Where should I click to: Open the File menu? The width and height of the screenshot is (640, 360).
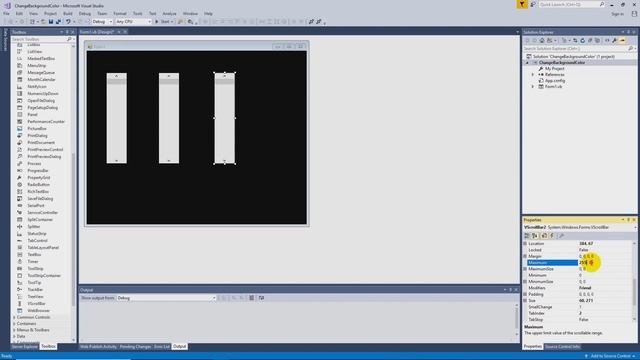6,13
